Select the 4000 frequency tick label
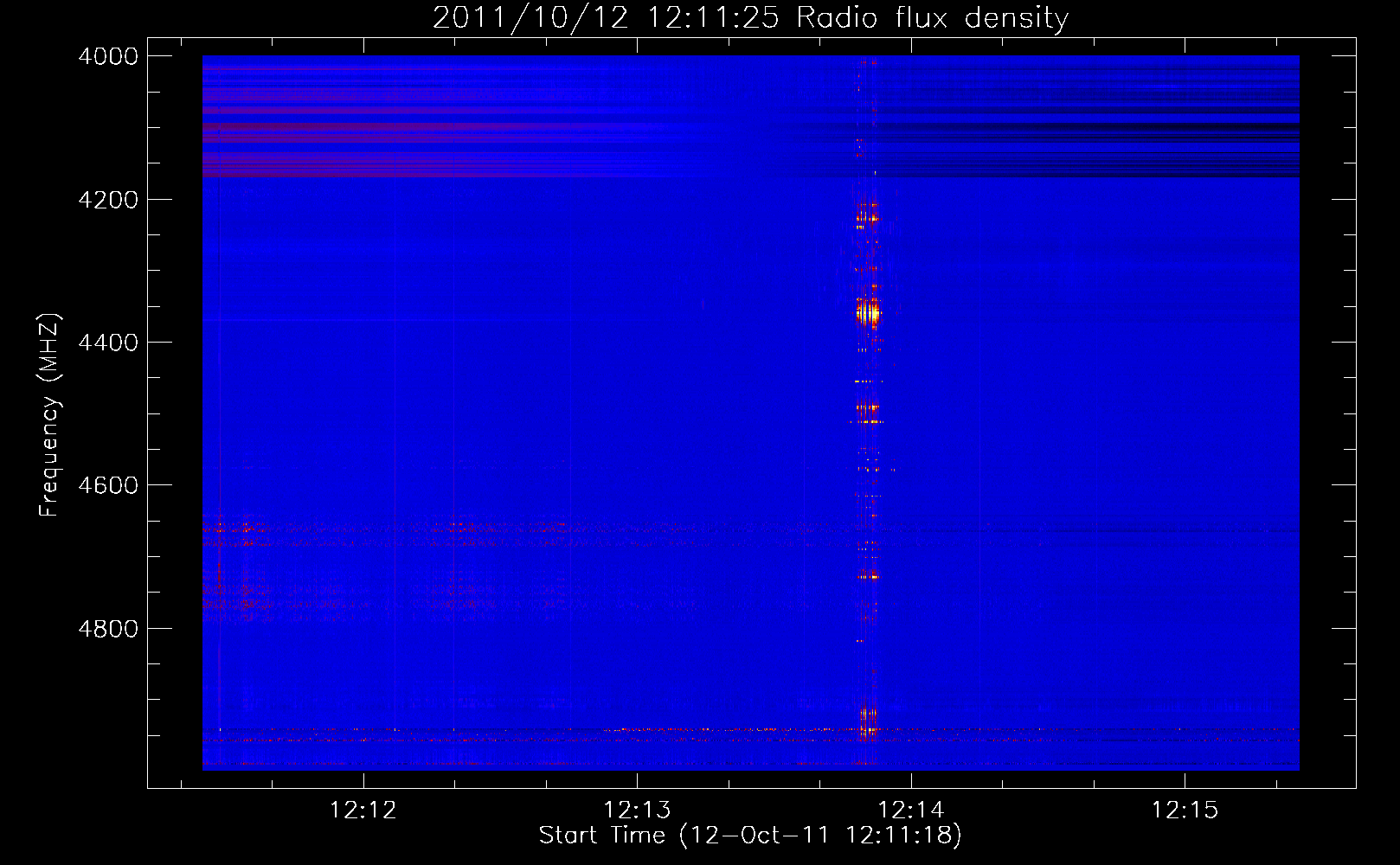Image resolution: width=1400 pixels, height=865 pixels. [x=108, y=56]
